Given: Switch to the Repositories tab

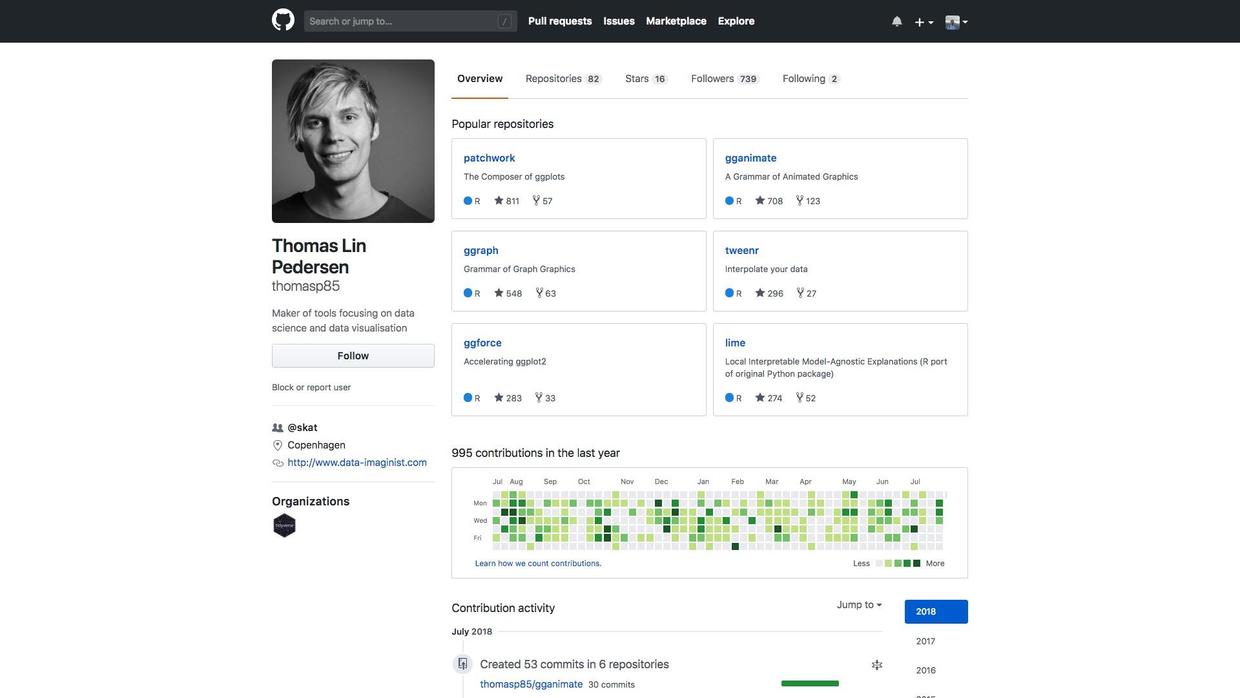Looking at the screenshot, I should click(x=562, y=79).
